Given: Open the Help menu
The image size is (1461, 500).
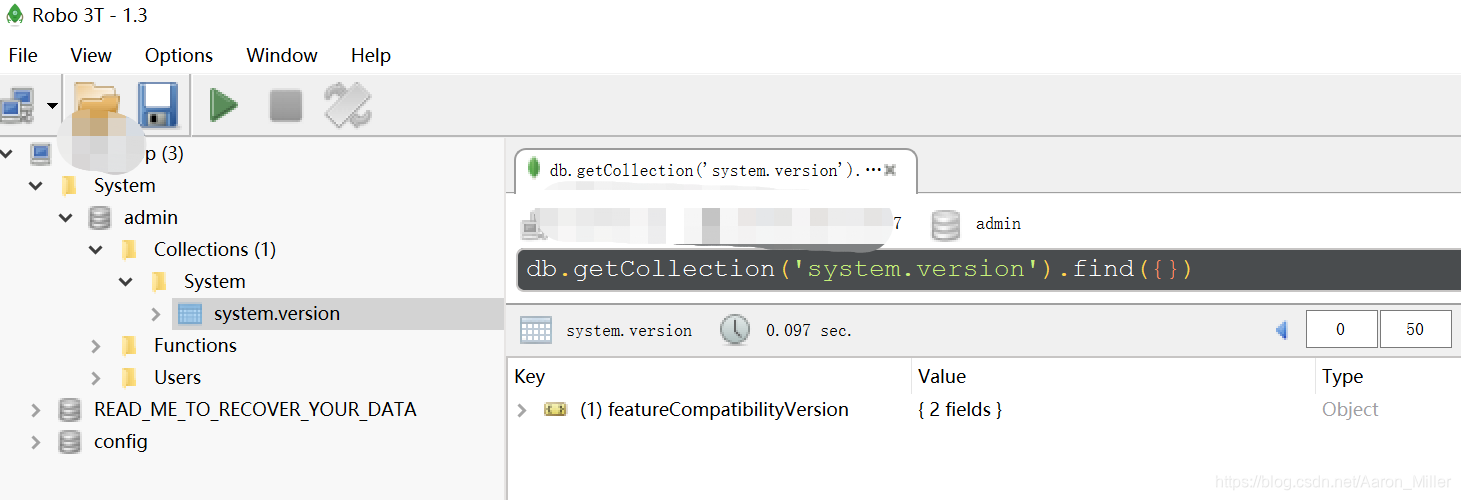Looking at the screenshot, I should [370, 55].
